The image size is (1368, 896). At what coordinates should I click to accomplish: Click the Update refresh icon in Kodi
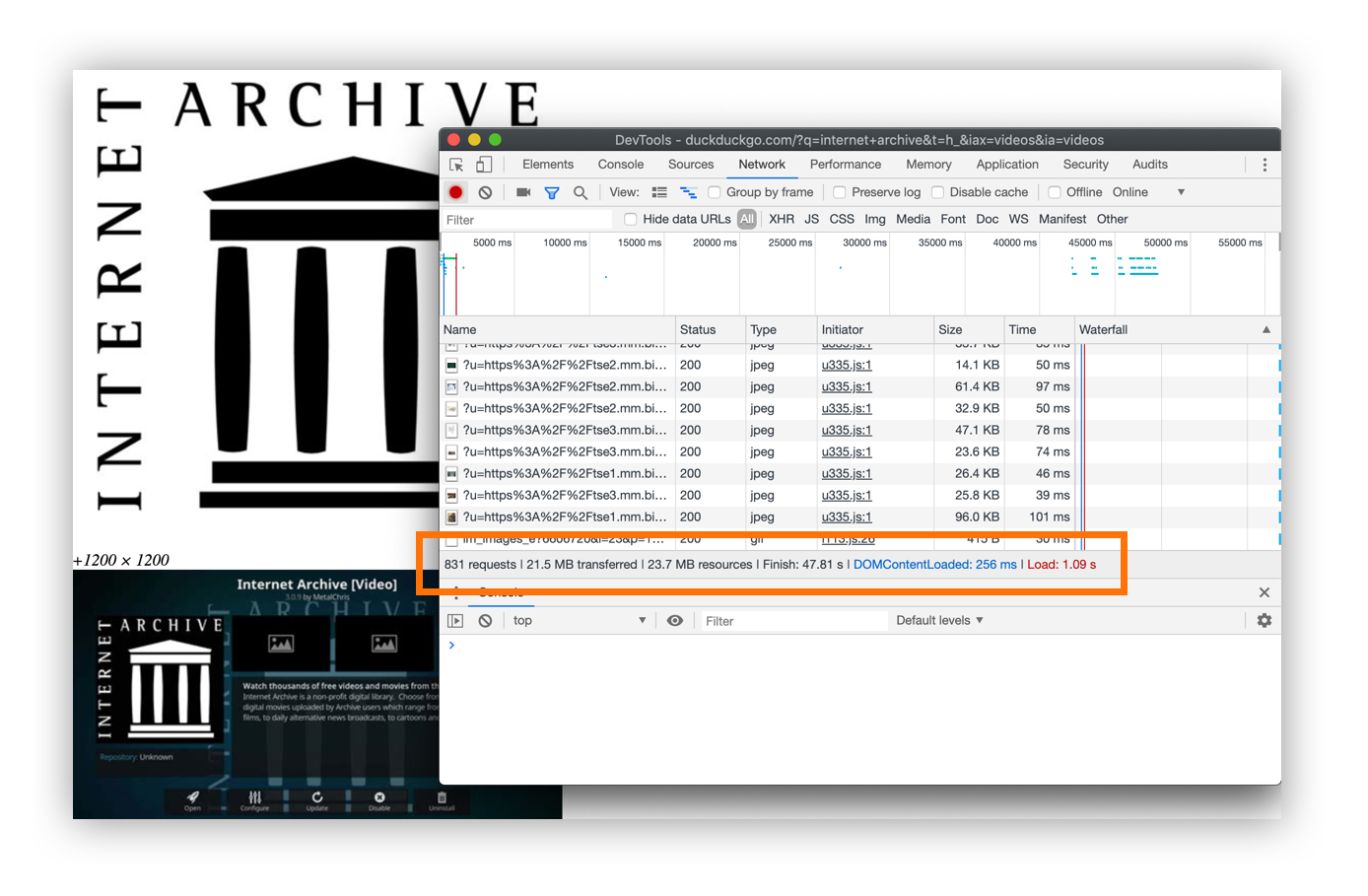[x=316, y=799]
